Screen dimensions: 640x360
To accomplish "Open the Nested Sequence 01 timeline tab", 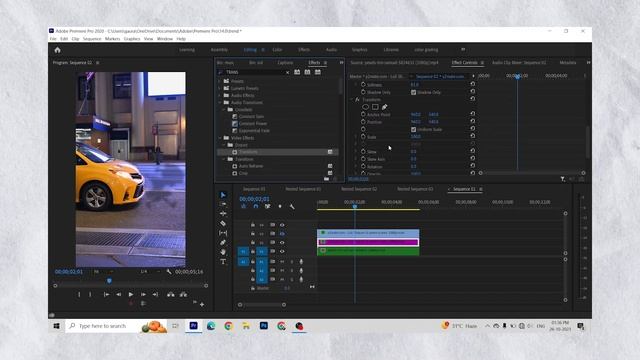I will (303, 189).
